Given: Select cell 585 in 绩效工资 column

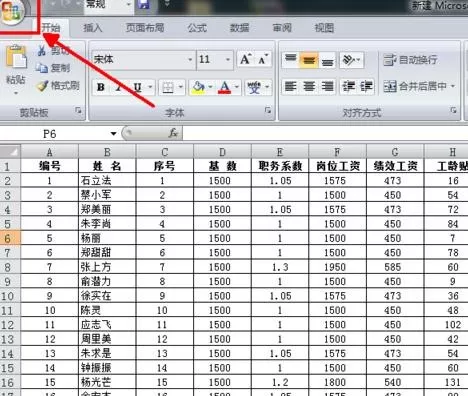Looking at the screenshot, I should click(x=395, y=267).
